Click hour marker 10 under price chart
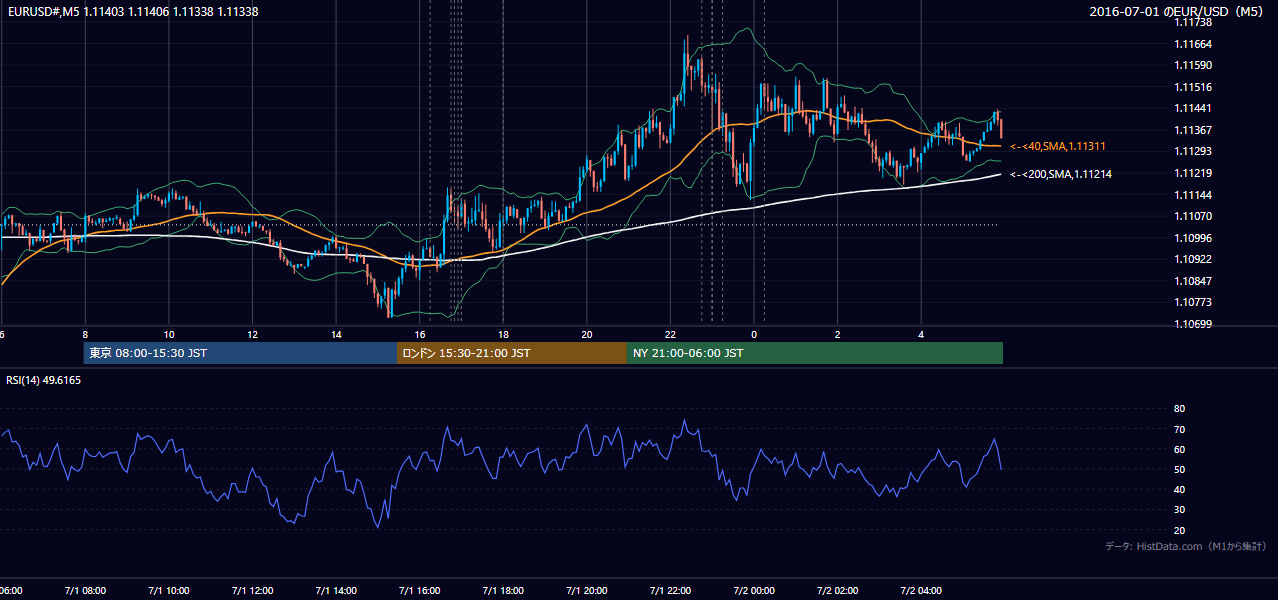 [x=169, y=335]
